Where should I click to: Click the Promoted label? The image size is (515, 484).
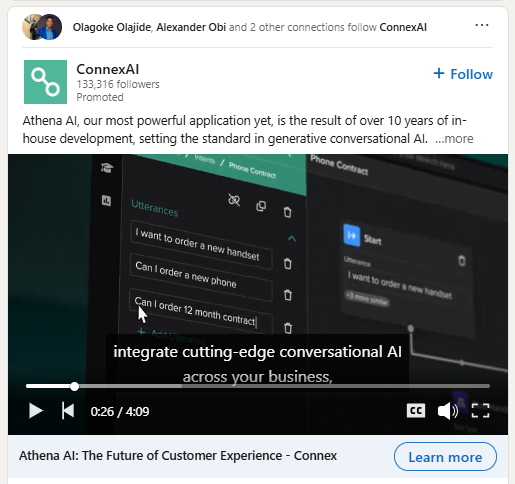point(100,97)
